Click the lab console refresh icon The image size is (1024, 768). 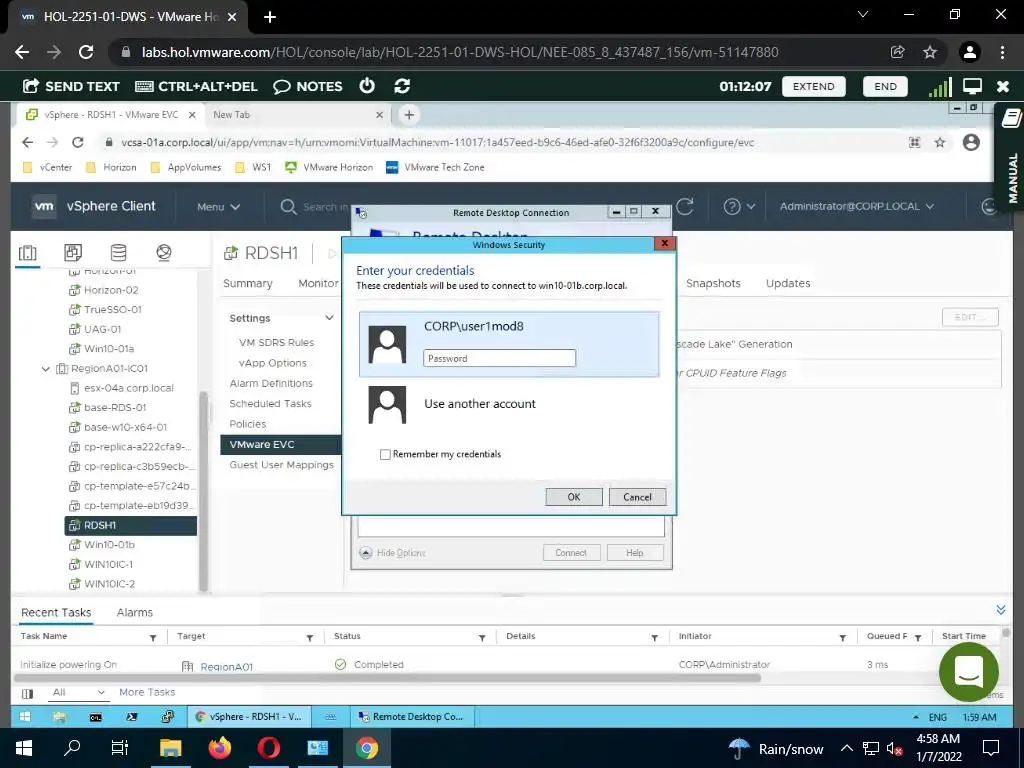tap(402, 86)
